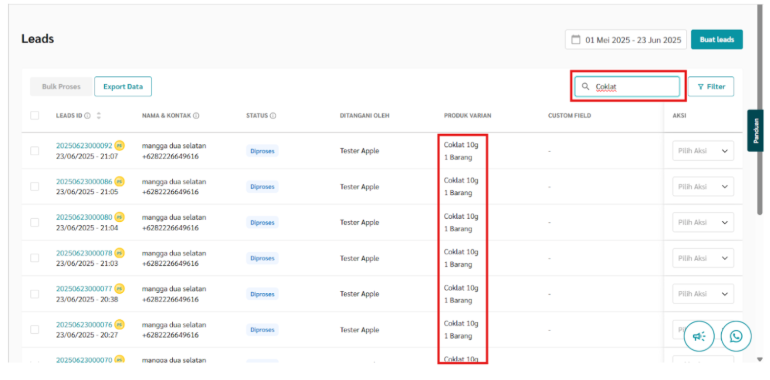770x380 pixels.
Task: Open lead link 20250623000078
Action: 84,253
